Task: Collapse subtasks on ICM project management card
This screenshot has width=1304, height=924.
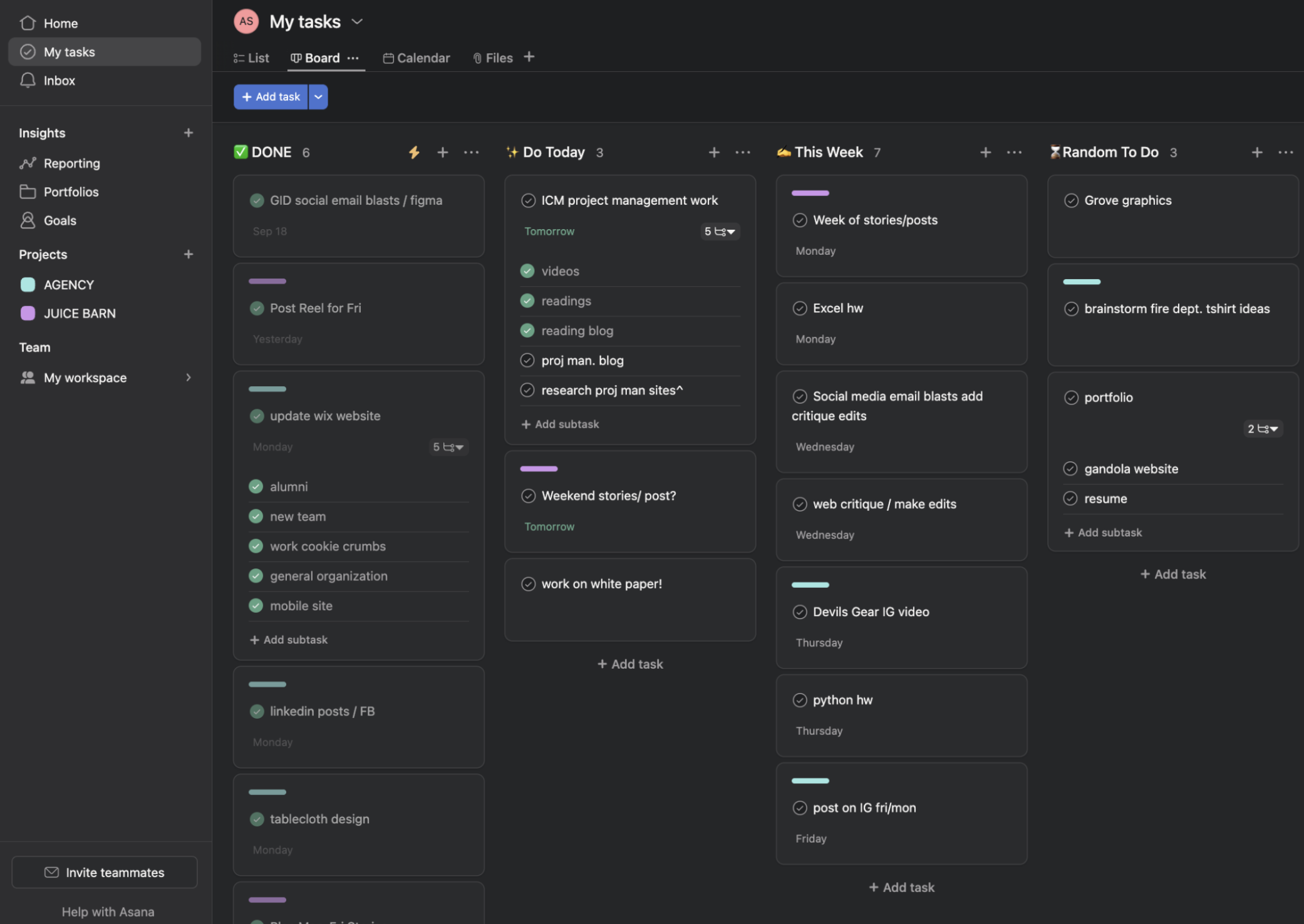Action: coord(720,232)
